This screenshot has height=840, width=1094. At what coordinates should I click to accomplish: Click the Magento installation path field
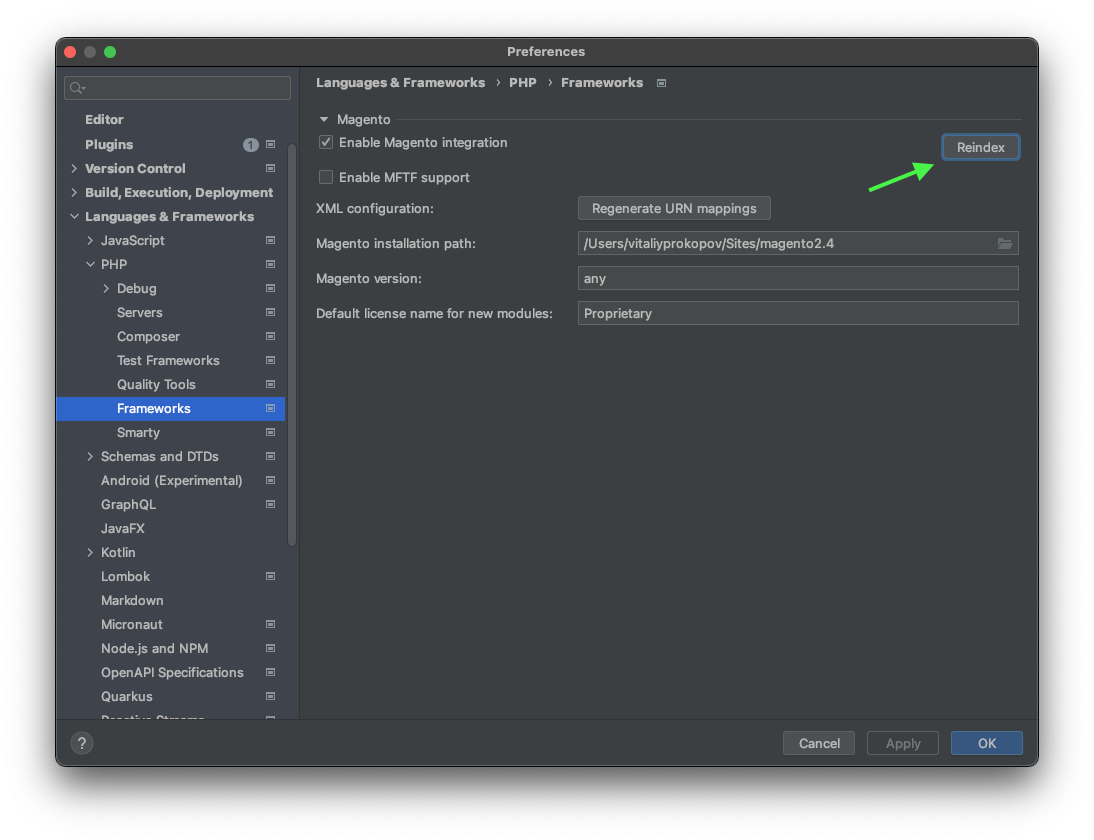pos(798,243)
